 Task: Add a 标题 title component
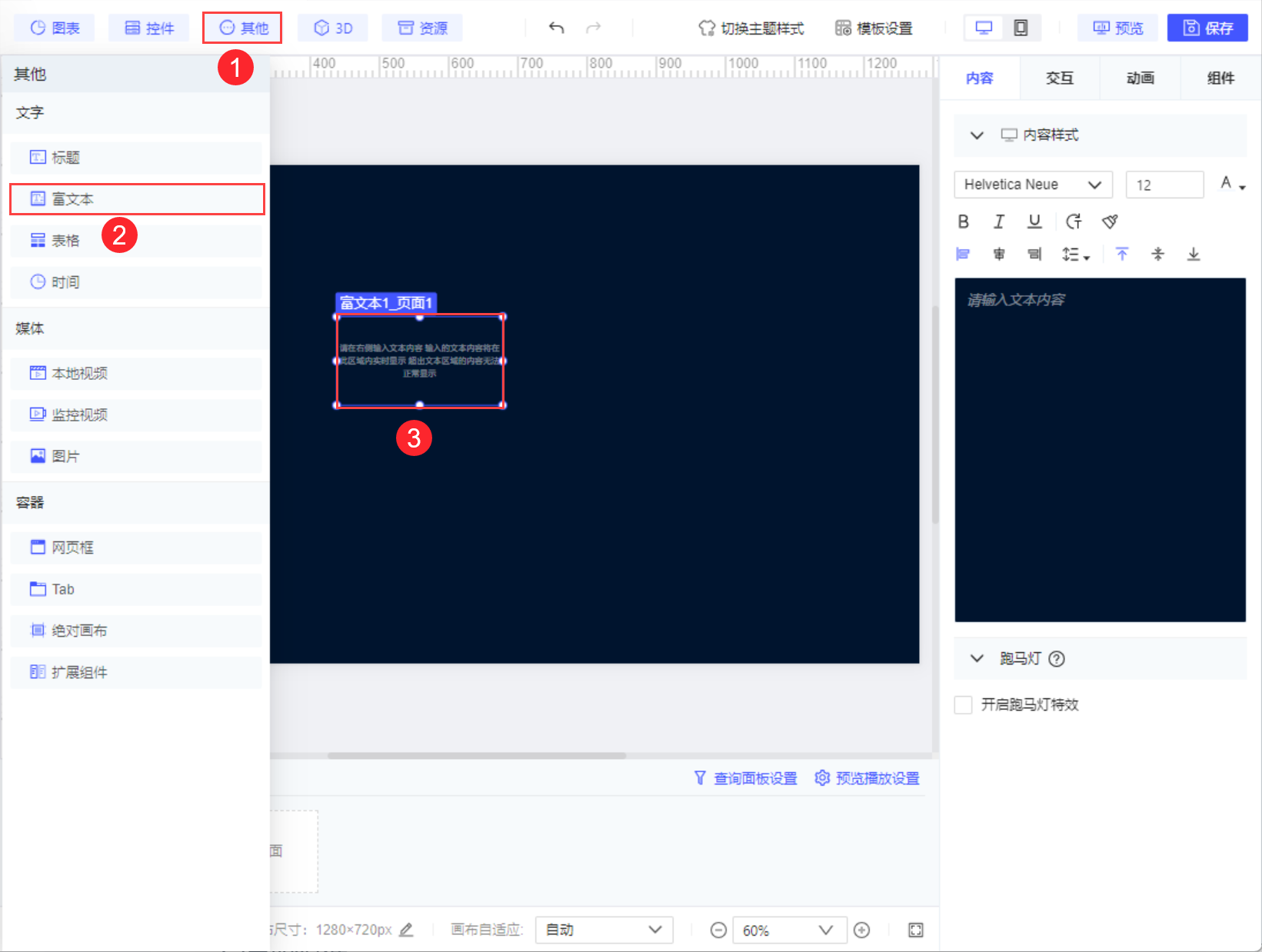coord(136,158)
